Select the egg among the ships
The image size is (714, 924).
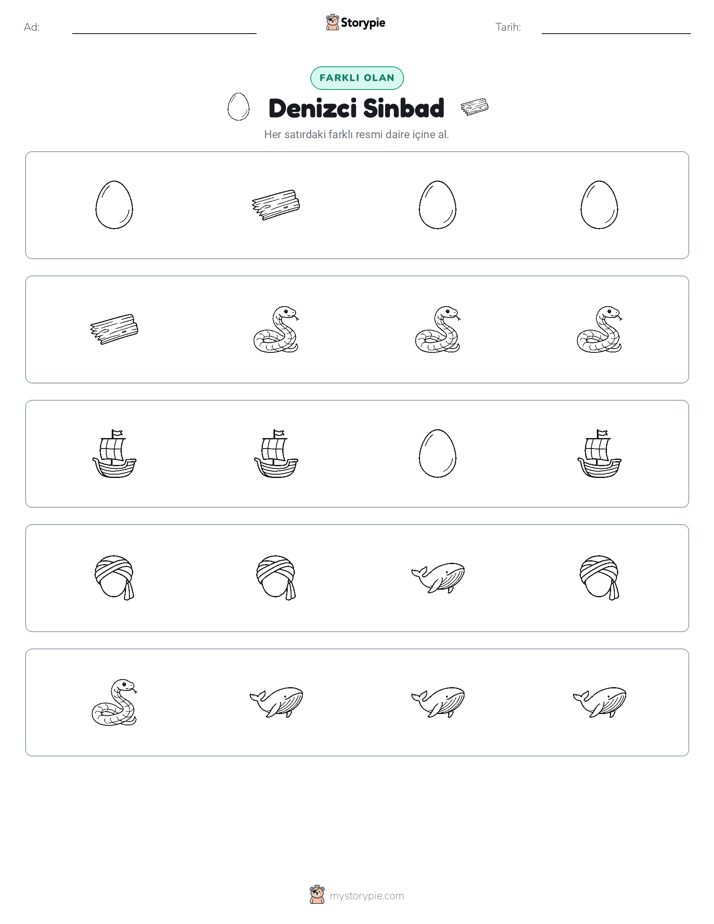click(x=438, y=453)
